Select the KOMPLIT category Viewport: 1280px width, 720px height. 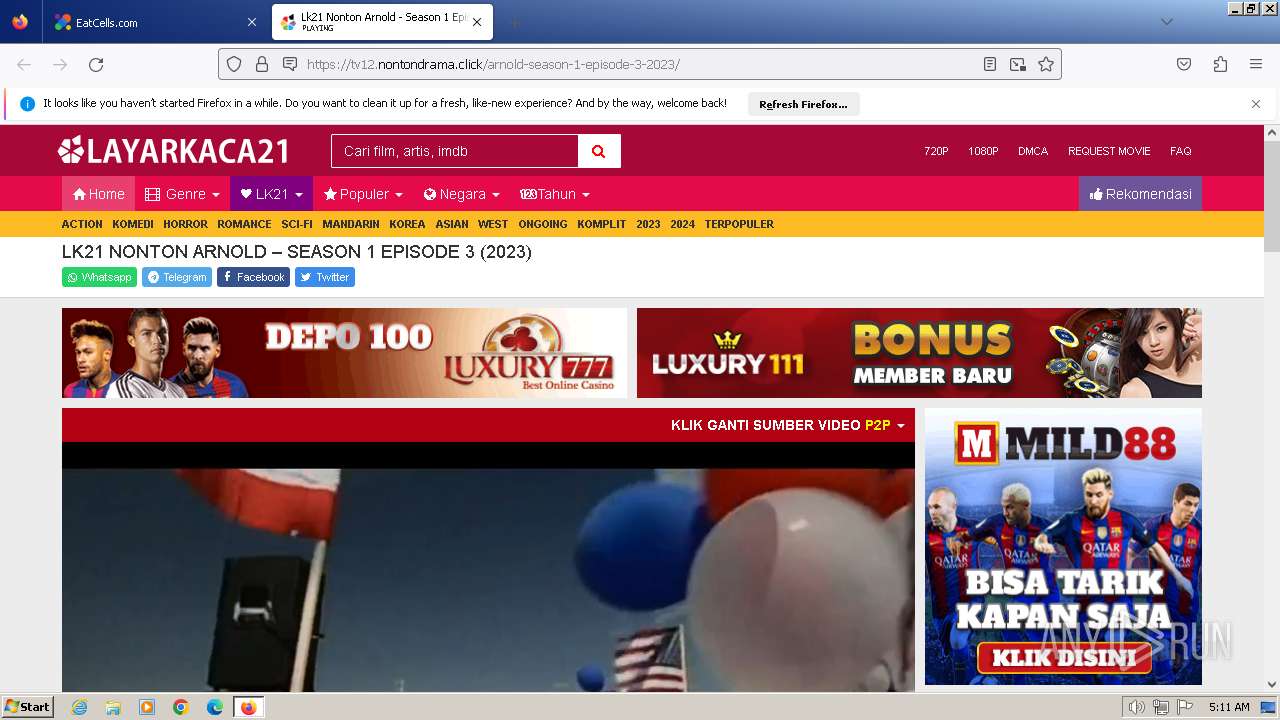pos(602,224)
